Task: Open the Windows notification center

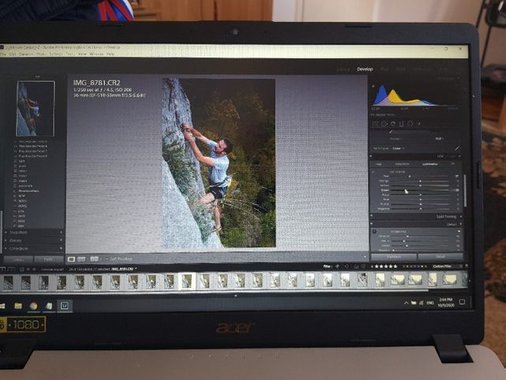Action: pos(462,302)
